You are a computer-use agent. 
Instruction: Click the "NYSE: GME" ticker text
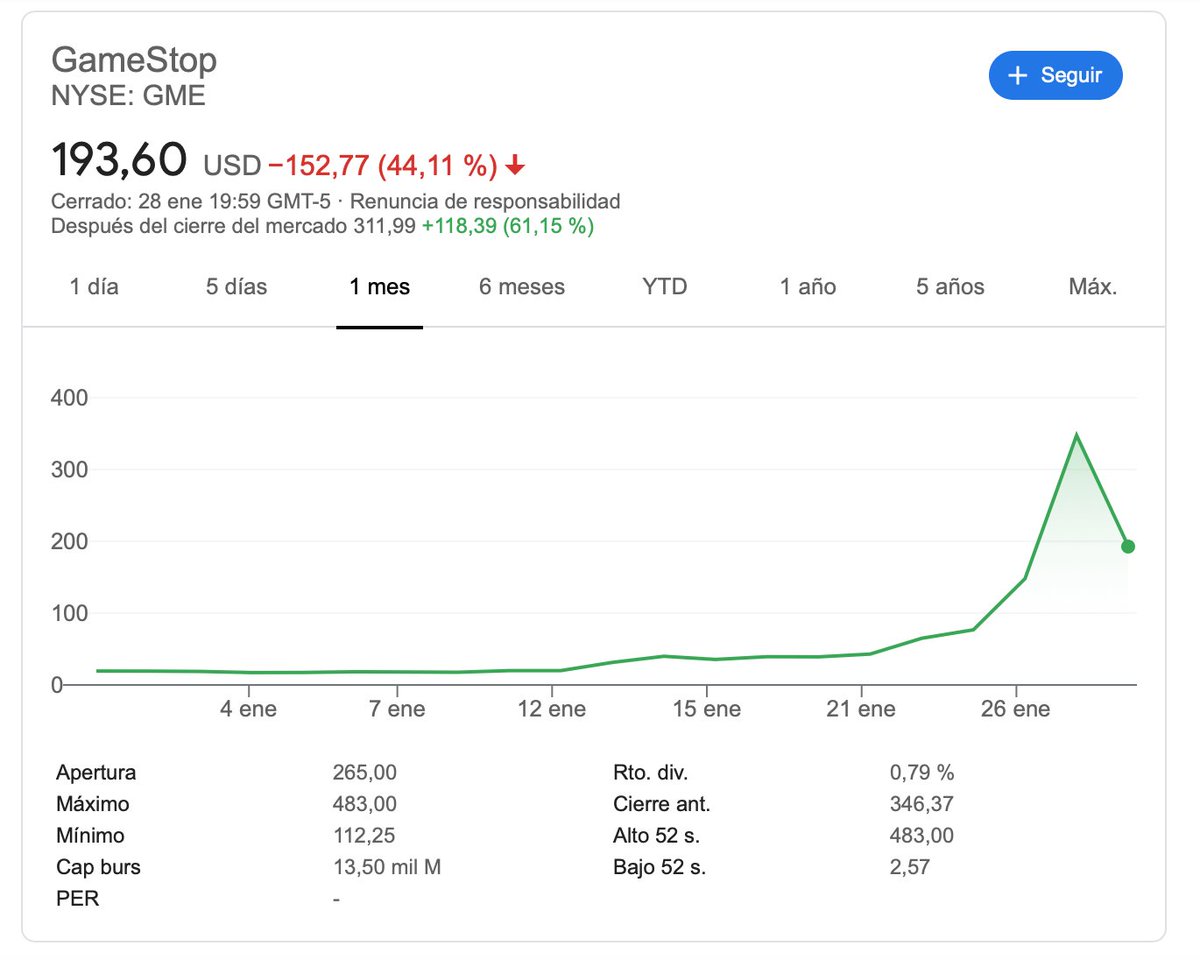129,96
